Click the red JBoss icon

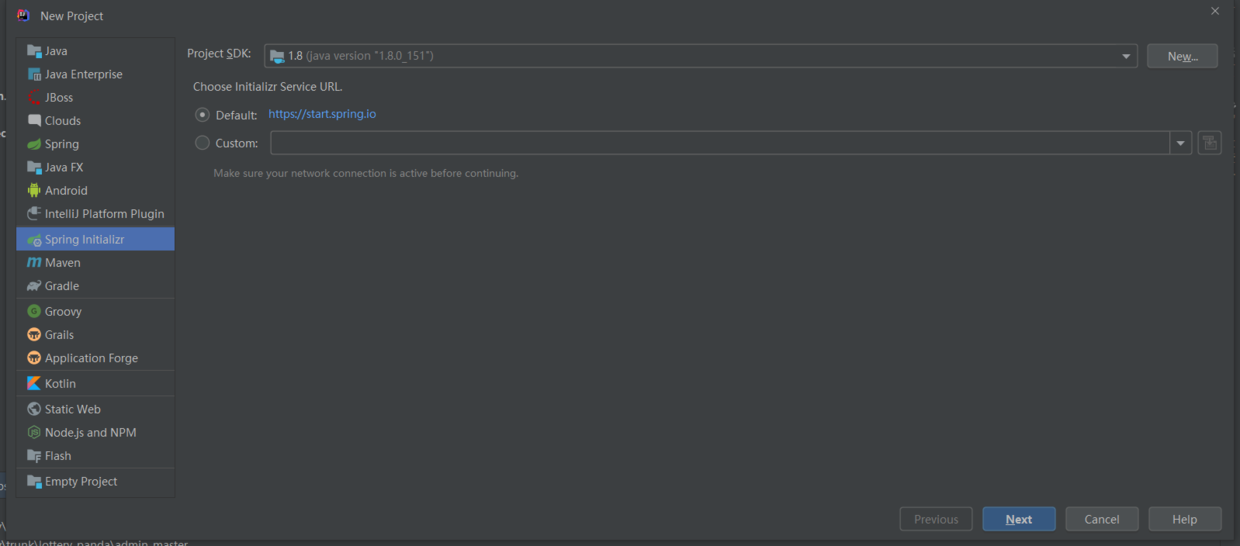(x=34, y=97)
